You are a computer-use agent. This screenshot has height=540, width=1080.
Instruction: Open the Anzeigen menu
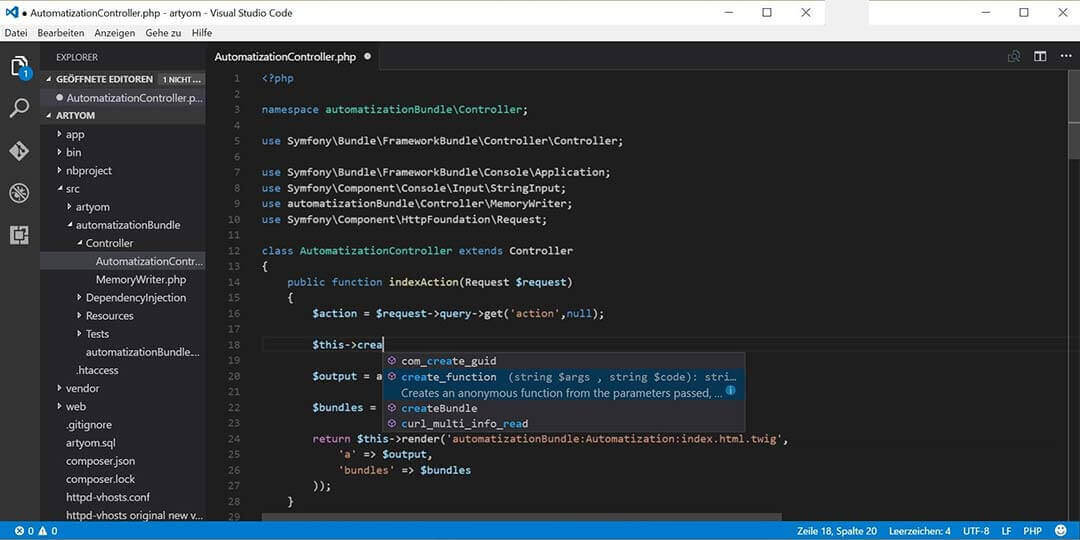coord(115,33)
